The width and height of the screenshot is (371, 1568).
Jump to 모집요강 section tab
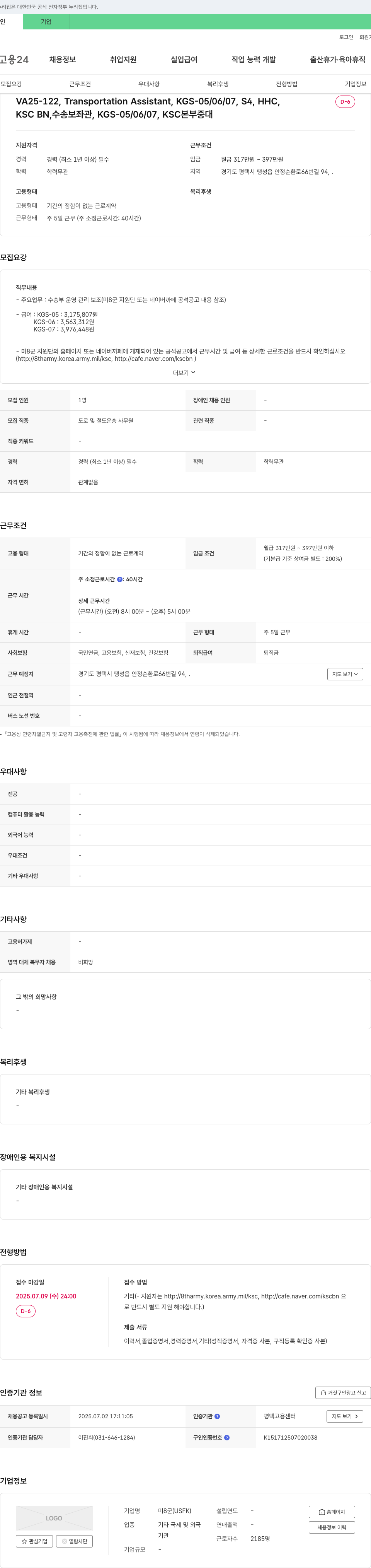click(11, 84)
